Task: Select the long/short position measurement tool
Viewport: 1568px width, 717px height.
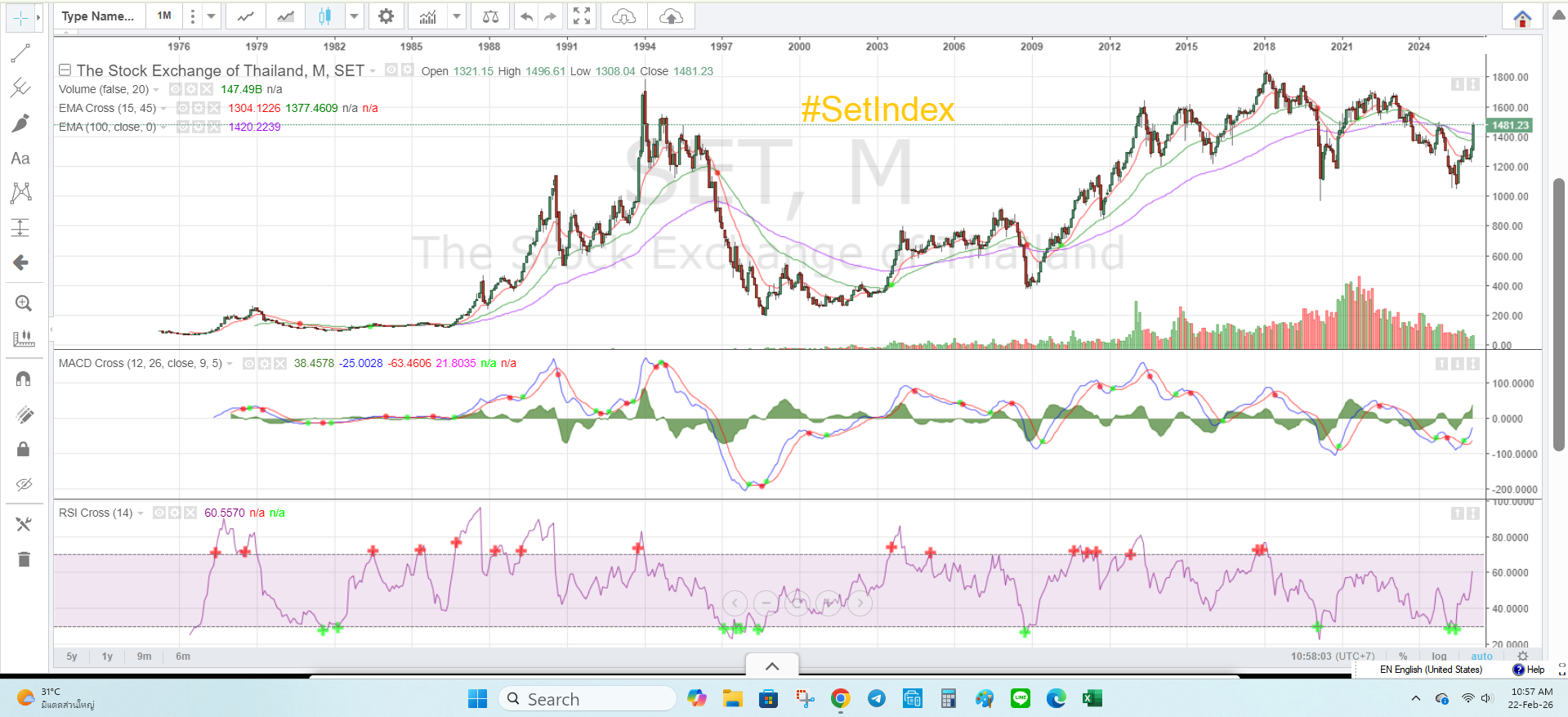Action: coord(20,227)
